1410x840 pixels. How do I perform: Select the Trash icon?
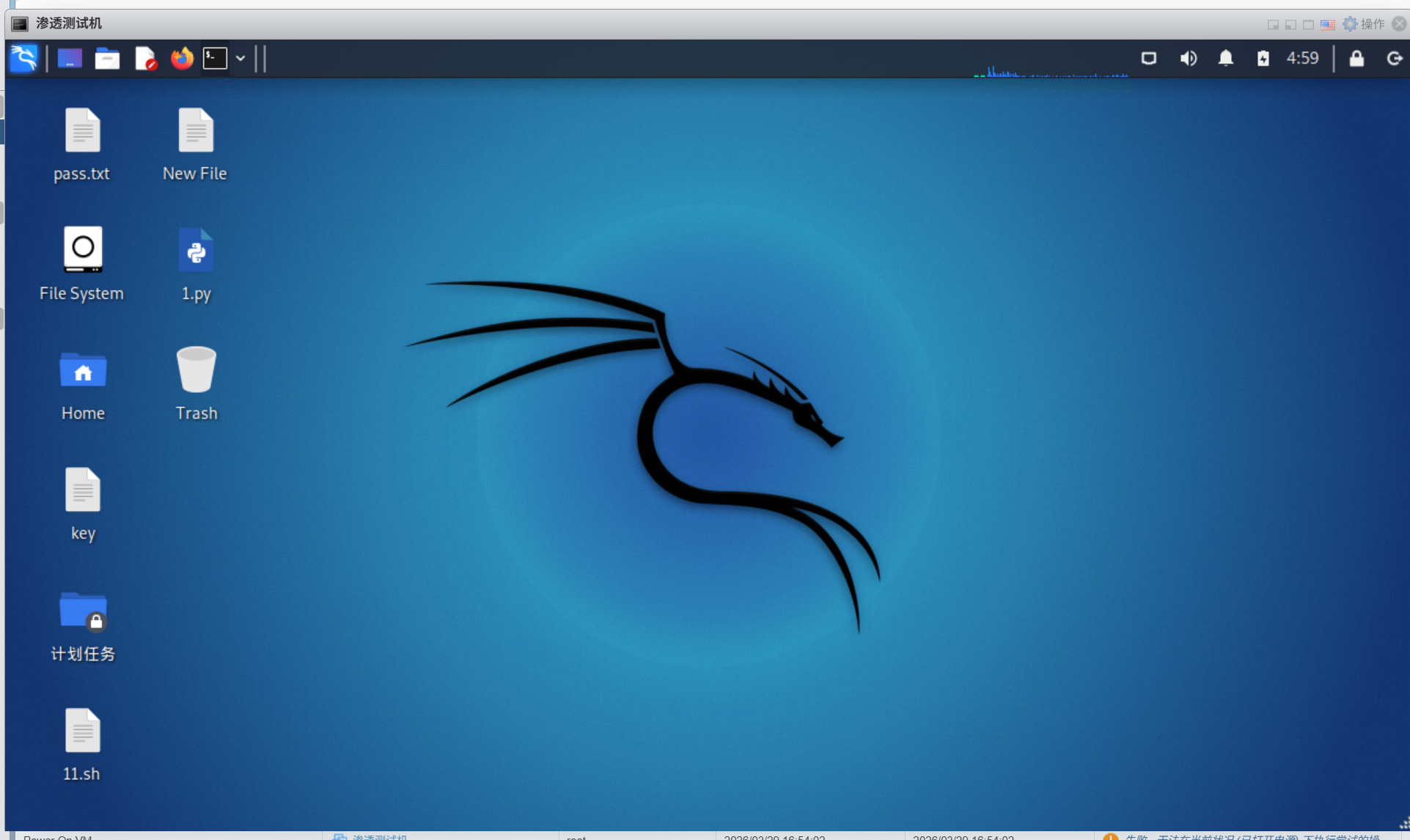click(x=197, y=384)
